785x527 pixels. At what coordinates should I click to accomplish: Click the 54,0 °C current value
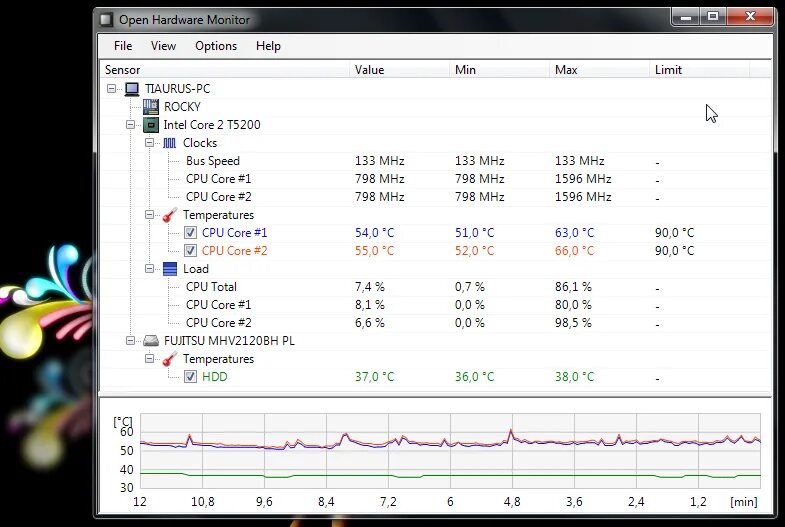(374, 233)
